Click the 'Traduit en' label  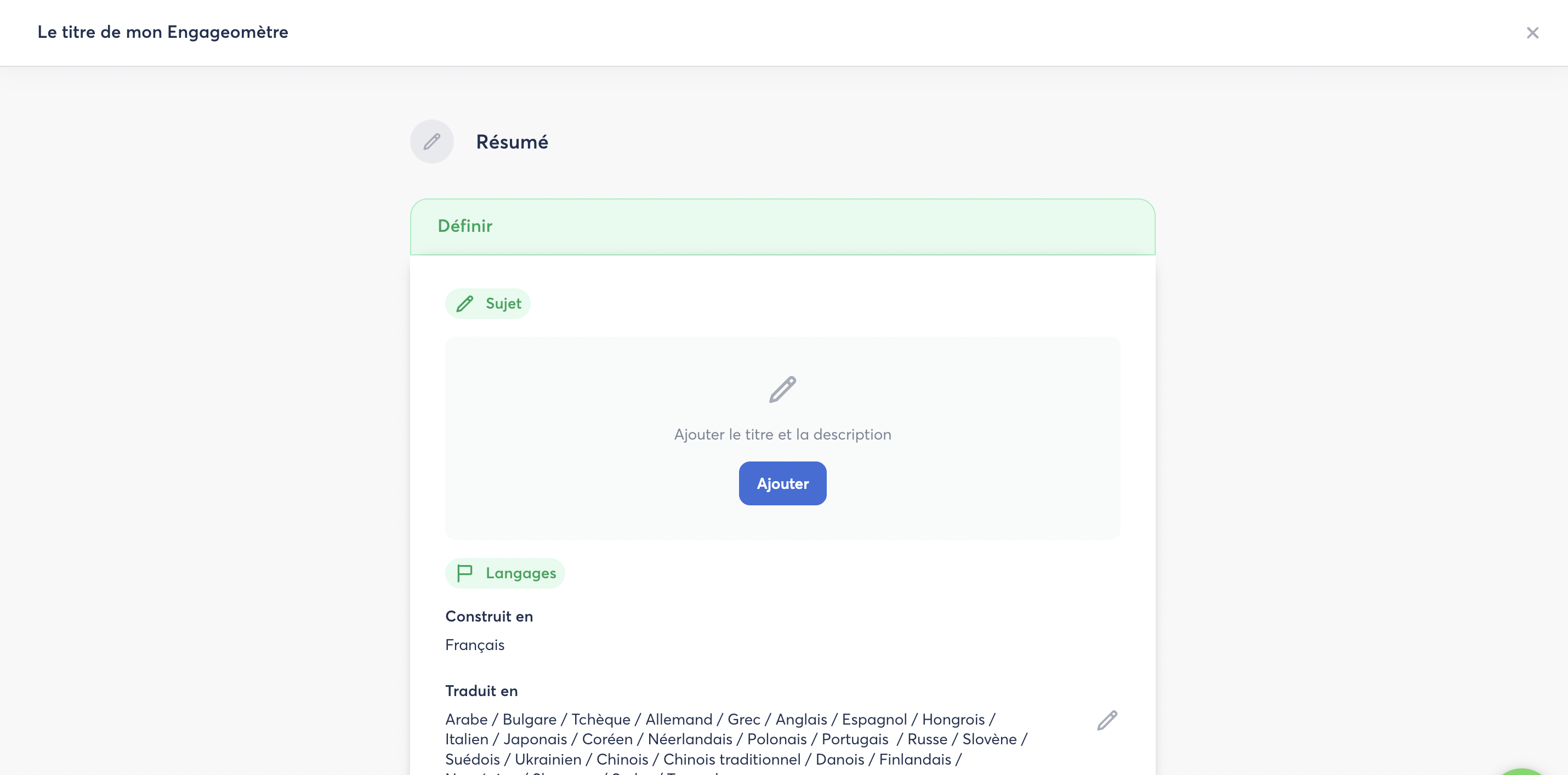pyautogui.click(x=481, y=691)
